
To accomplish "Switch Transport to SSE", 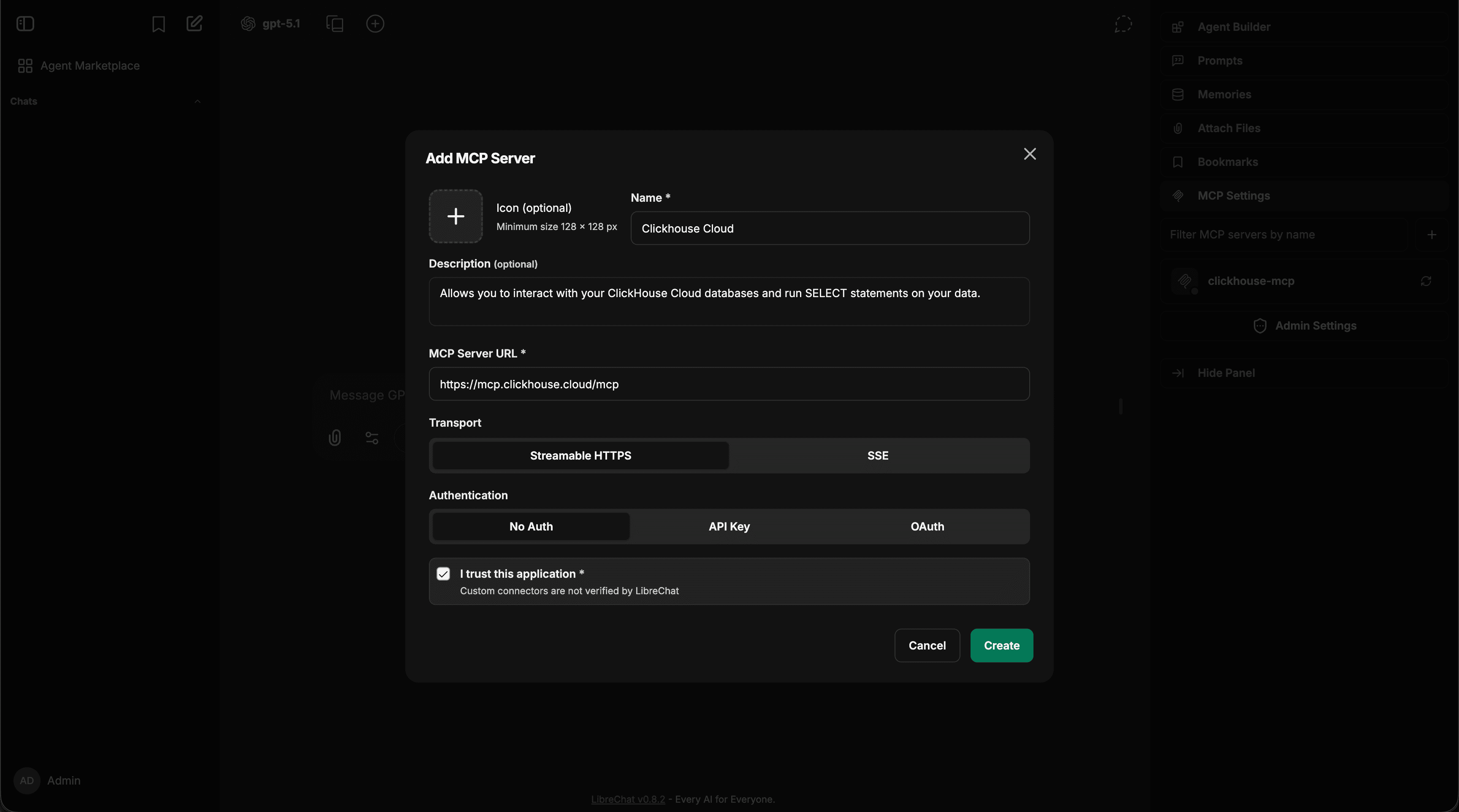I will [x=877, y=455].
